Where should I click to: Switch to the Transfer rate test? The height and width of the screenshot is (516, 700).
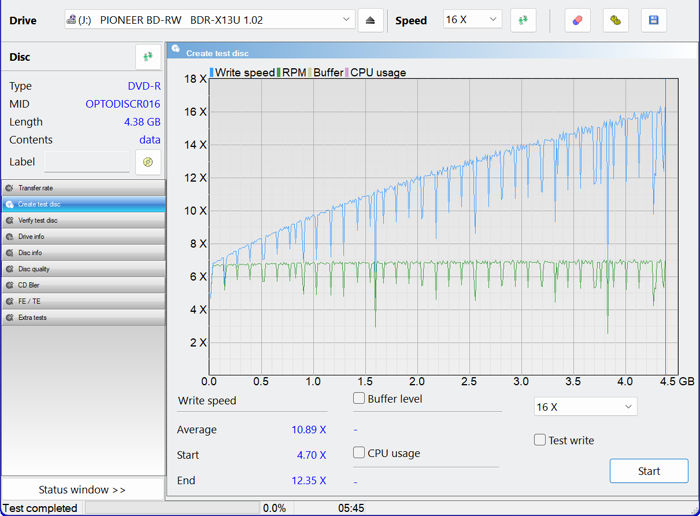83,188
